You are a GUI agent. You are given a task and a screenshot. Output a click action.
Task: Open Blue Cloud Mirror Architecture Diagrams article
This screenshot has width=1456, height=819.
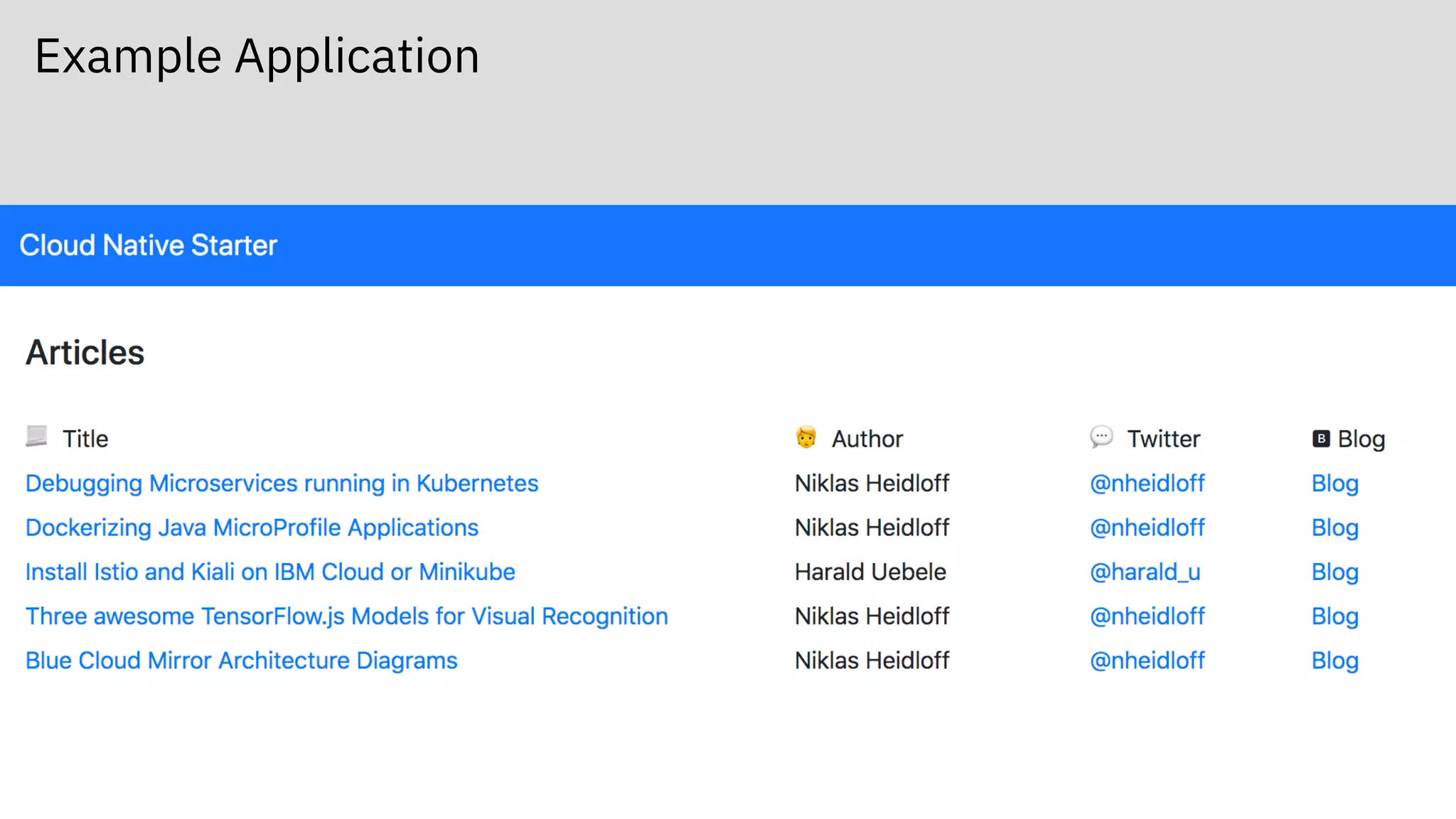[242, 660]
